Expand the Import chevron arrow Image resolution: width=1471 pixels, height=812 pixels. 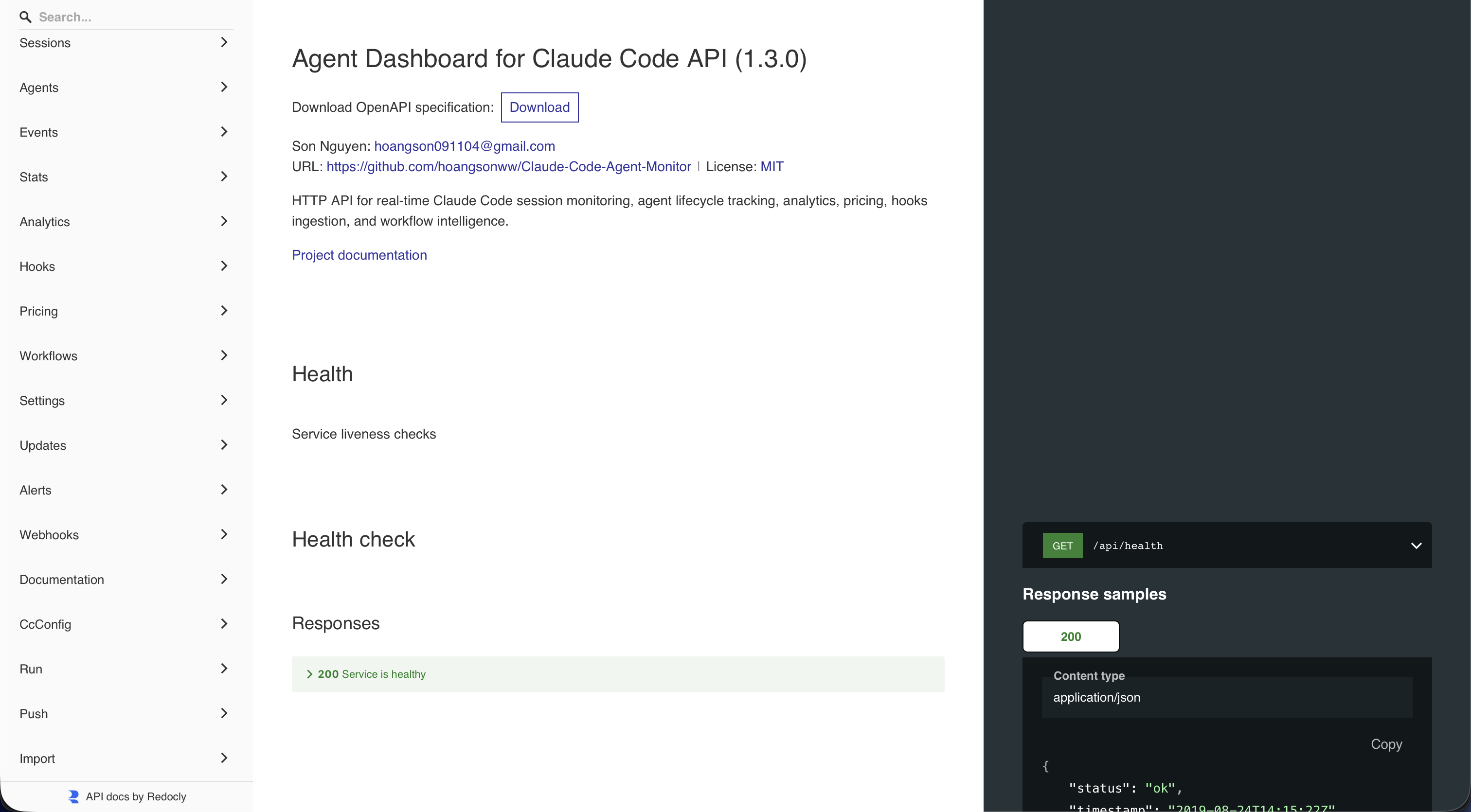pyautogui.click(x=224, y=758)
